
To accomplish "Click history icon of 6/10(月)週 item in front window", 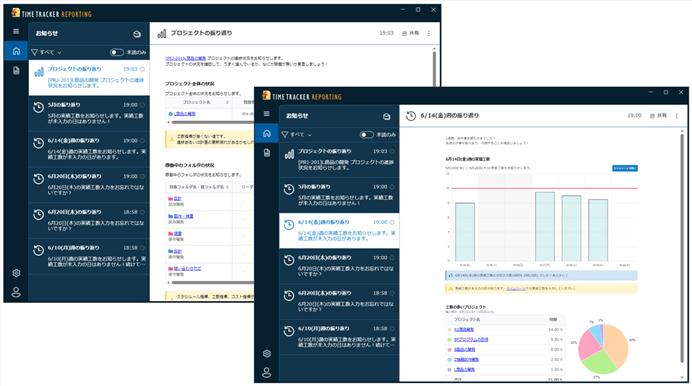I will tap(289, 331).
